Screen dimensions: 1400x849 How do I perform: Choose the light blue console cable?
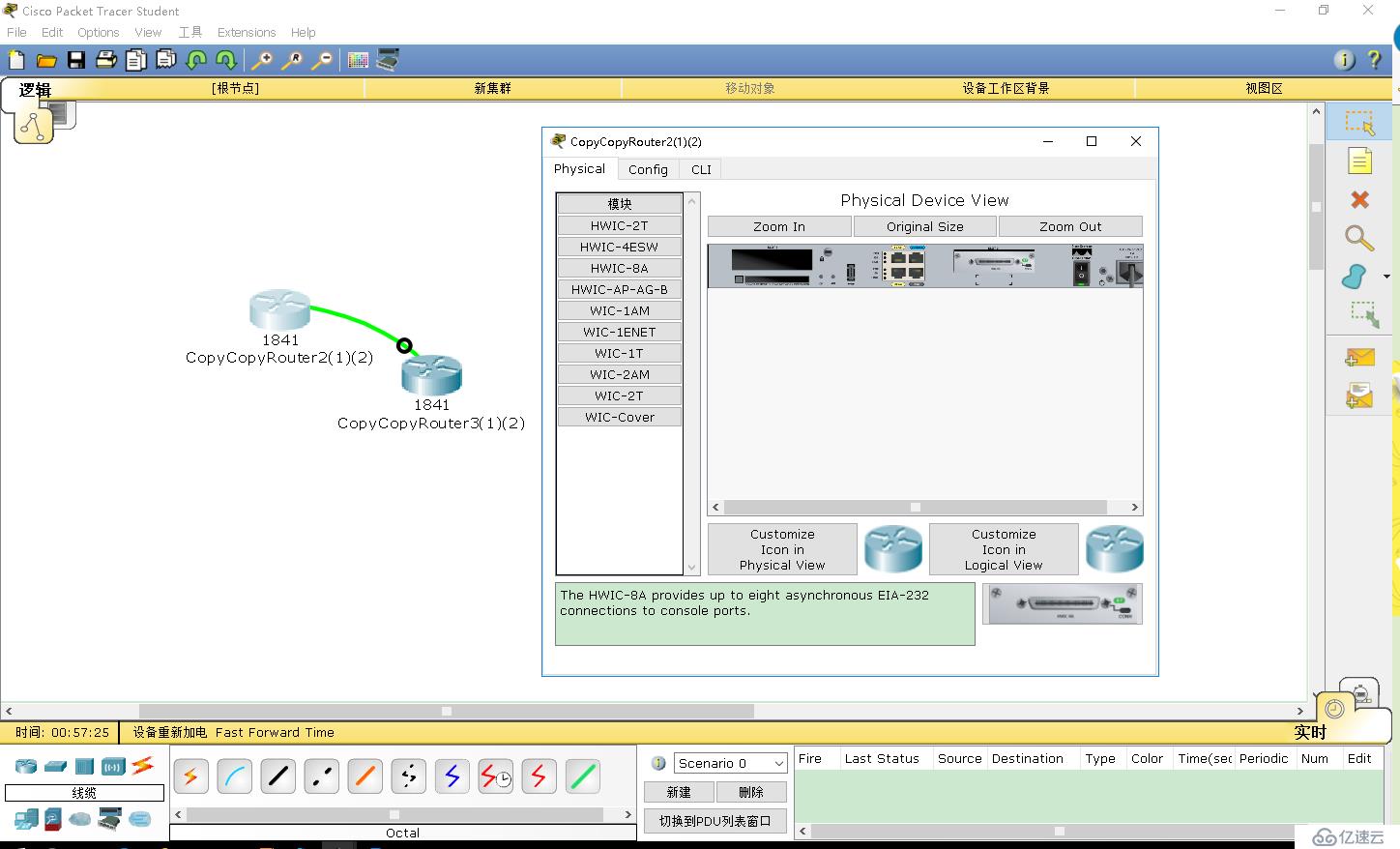tap(234, 776)
